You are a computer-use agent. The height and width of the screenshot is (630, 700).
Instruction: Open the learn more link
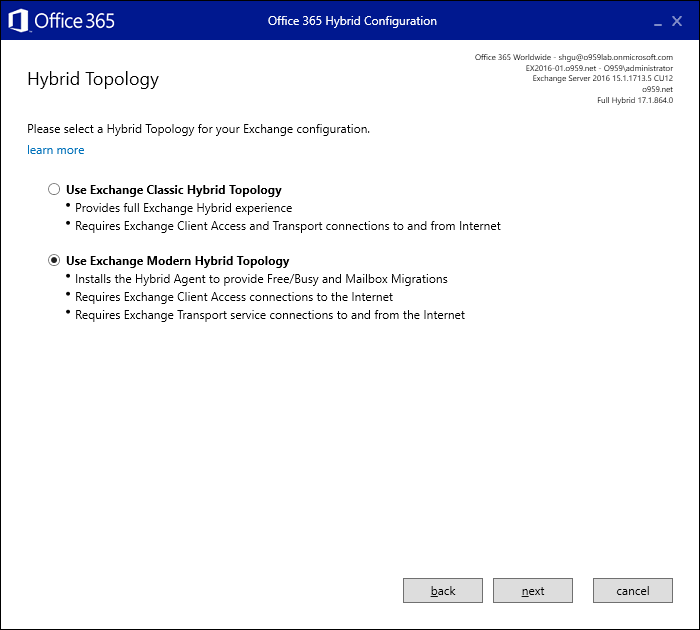[x=56, y=150]
